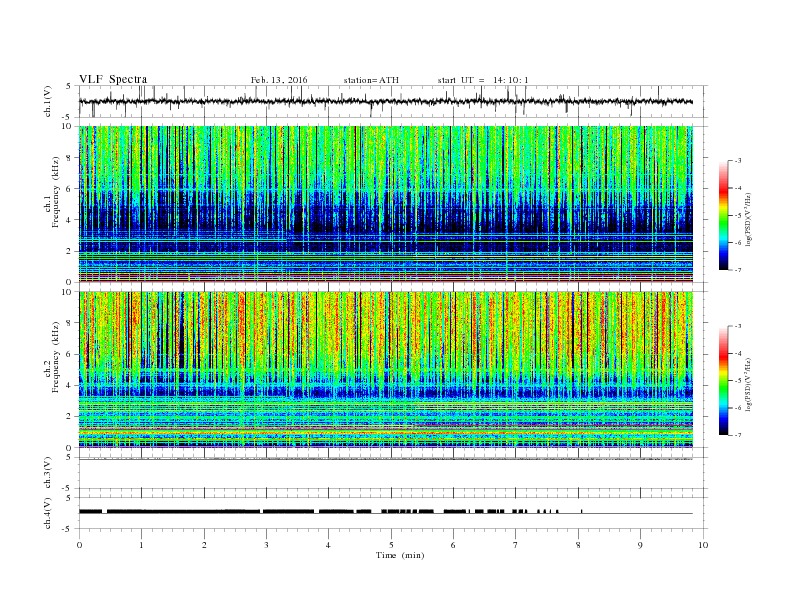Click the "ch.1(V)" waveform axis label
Screen dimensions: 792x612
pyautogui.click(x=47, y=101)
